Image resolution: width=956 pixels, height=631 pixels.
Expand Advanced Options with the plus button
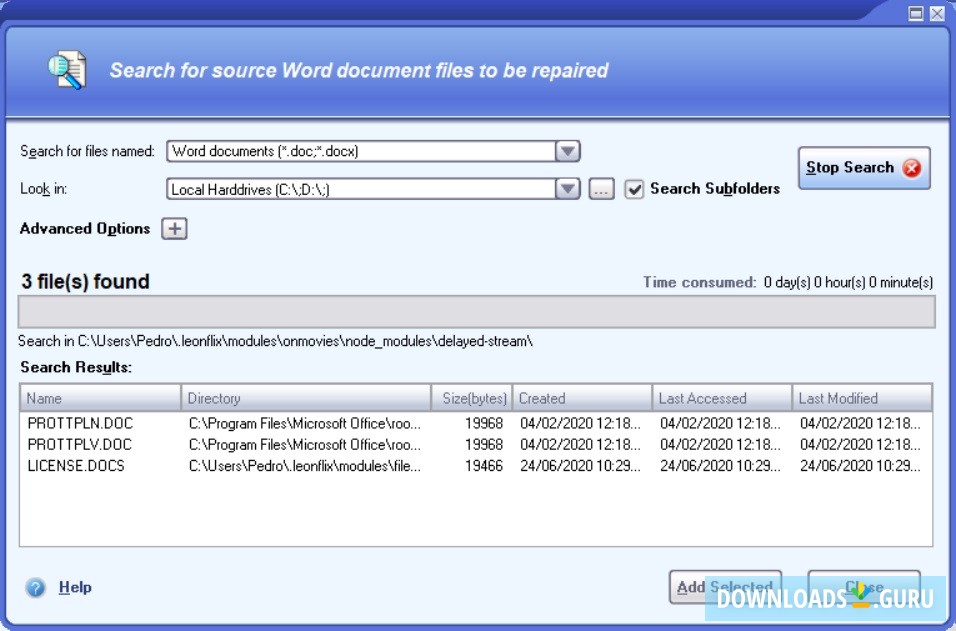[x=174, y=229]
